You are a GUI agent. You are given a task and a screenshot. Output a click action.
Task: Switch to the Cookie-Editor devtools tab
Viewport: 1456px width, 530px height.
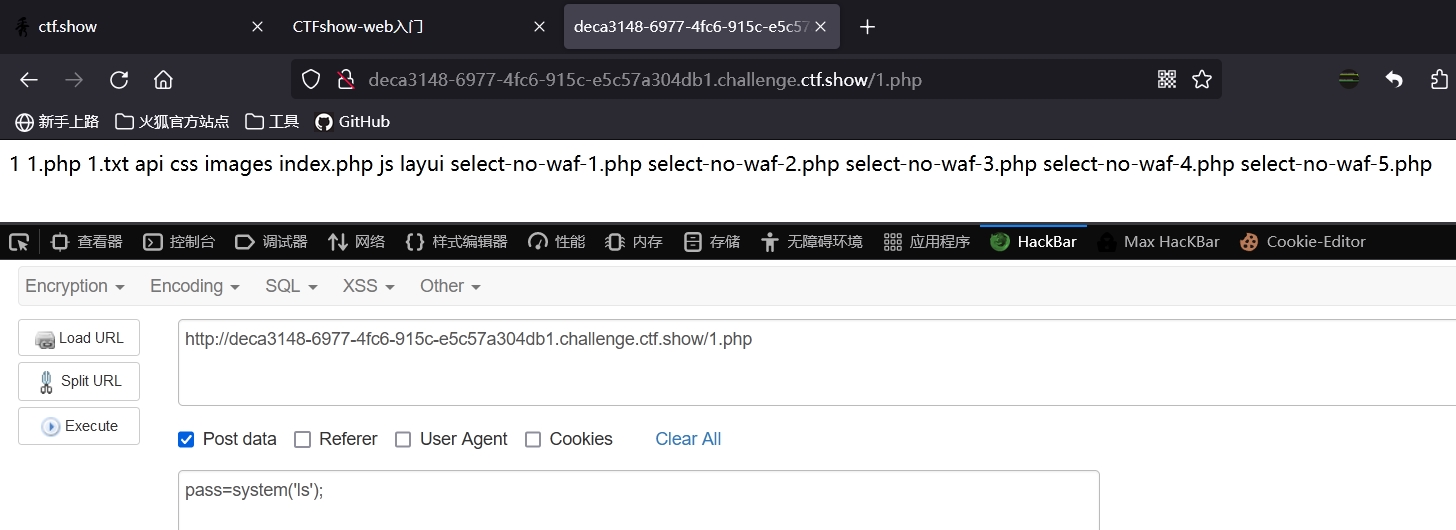coord(1303,241)
